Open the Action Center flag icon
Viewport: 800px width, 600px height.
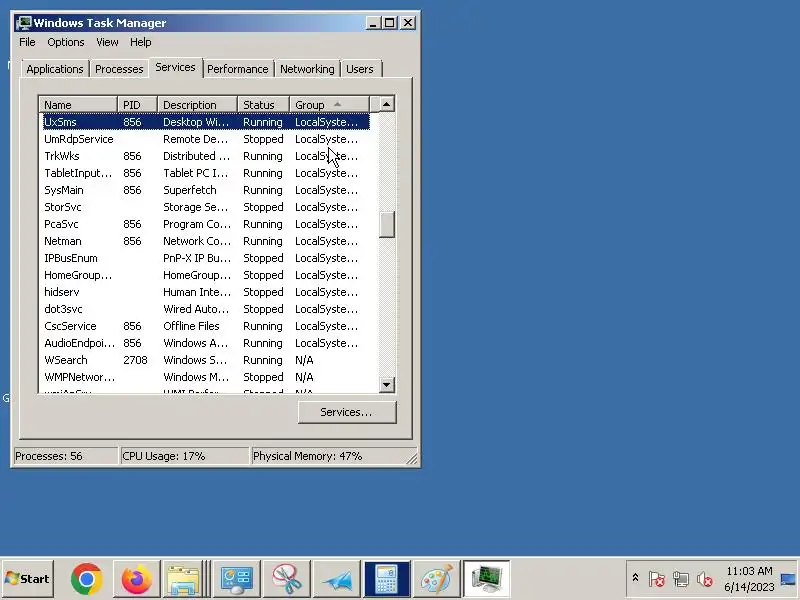click(656, 579)
